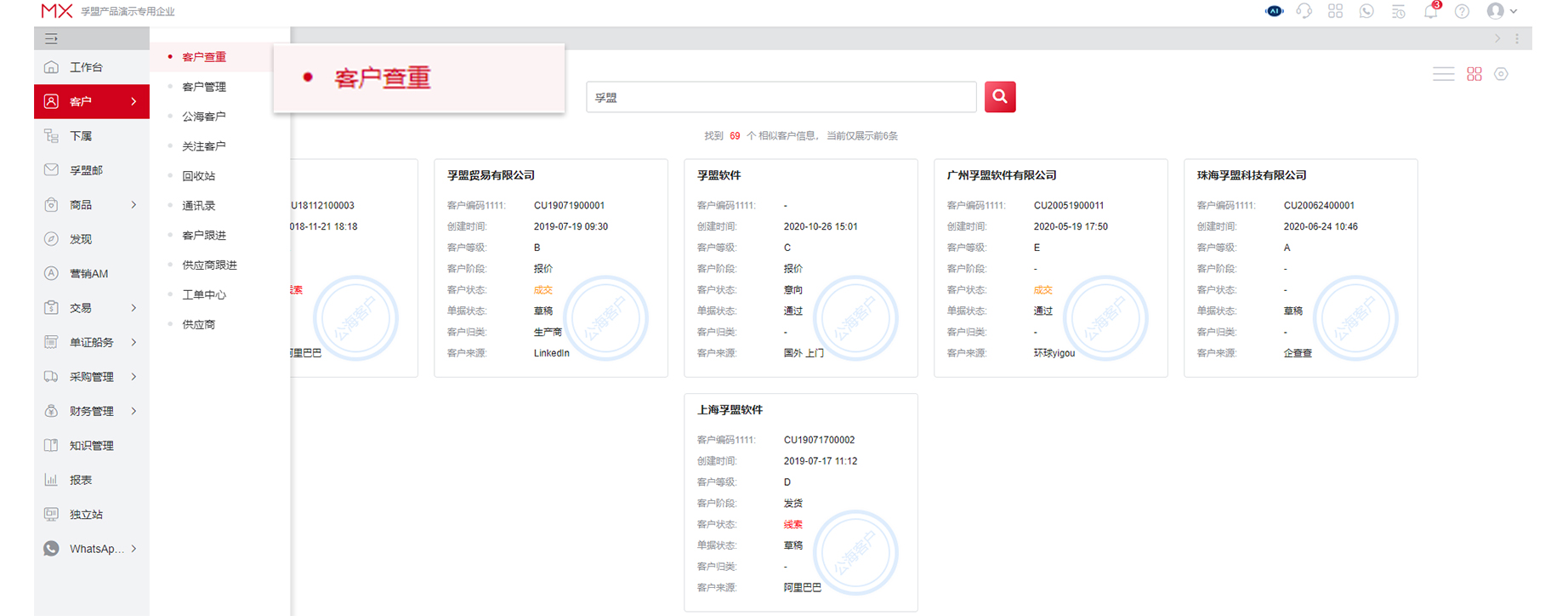Open the 上海孚盟软件 customer card
1568x616 pixels.
click(x=801, y=502)
